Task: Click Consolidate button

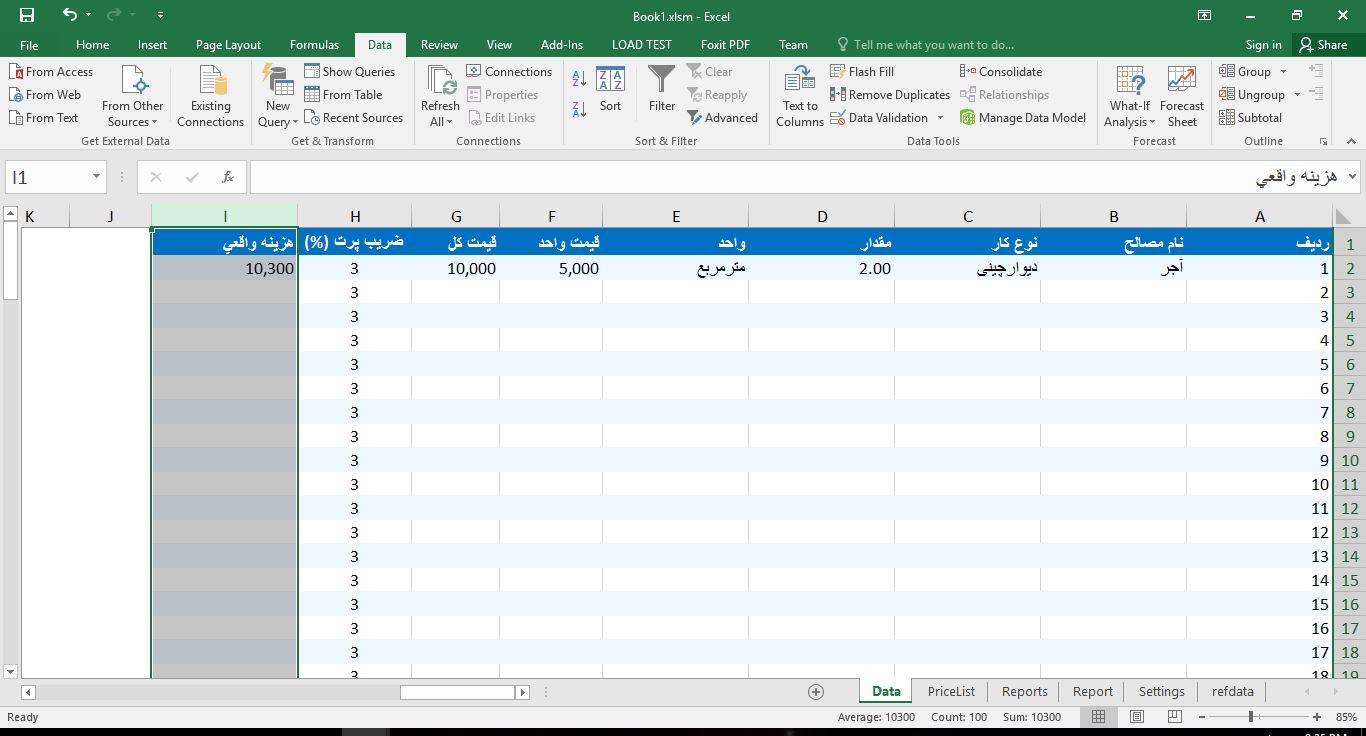Action: point(1001,72)
